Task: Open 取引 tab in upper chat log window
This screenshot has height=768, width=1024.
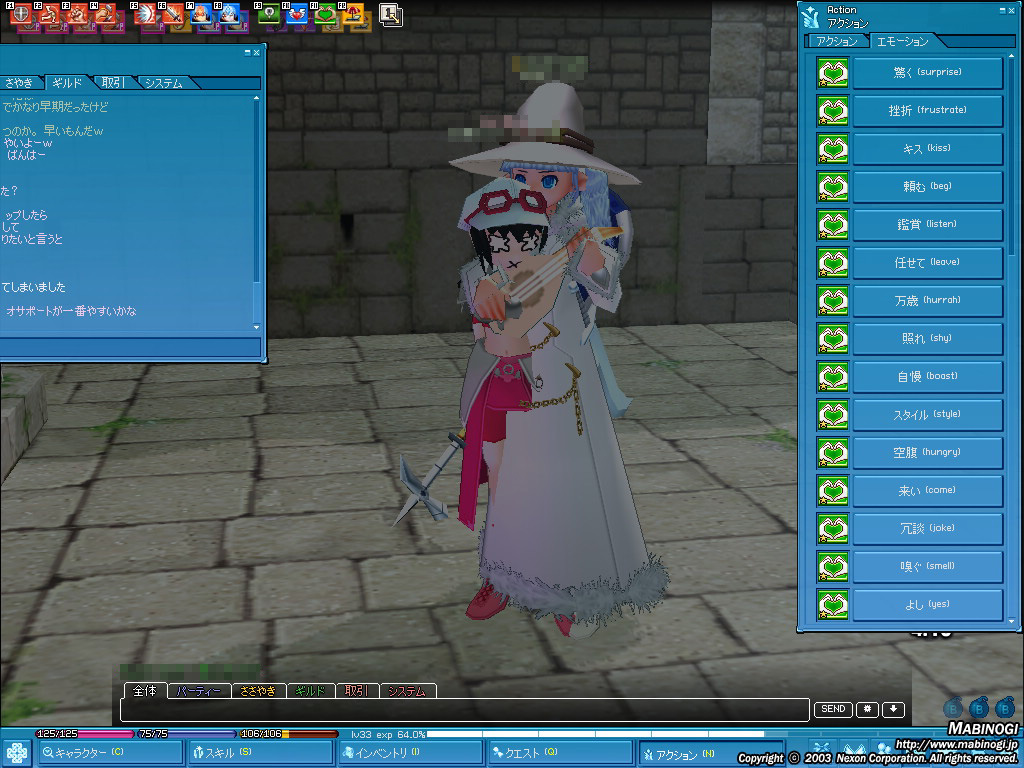Action: pos(112,83)
